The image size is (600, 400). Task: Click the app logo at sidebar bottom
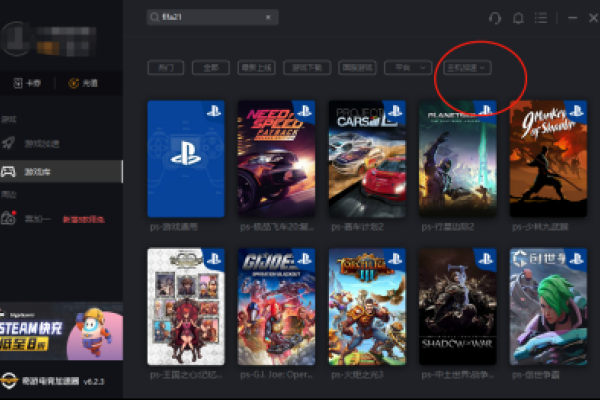coord(8,380)
